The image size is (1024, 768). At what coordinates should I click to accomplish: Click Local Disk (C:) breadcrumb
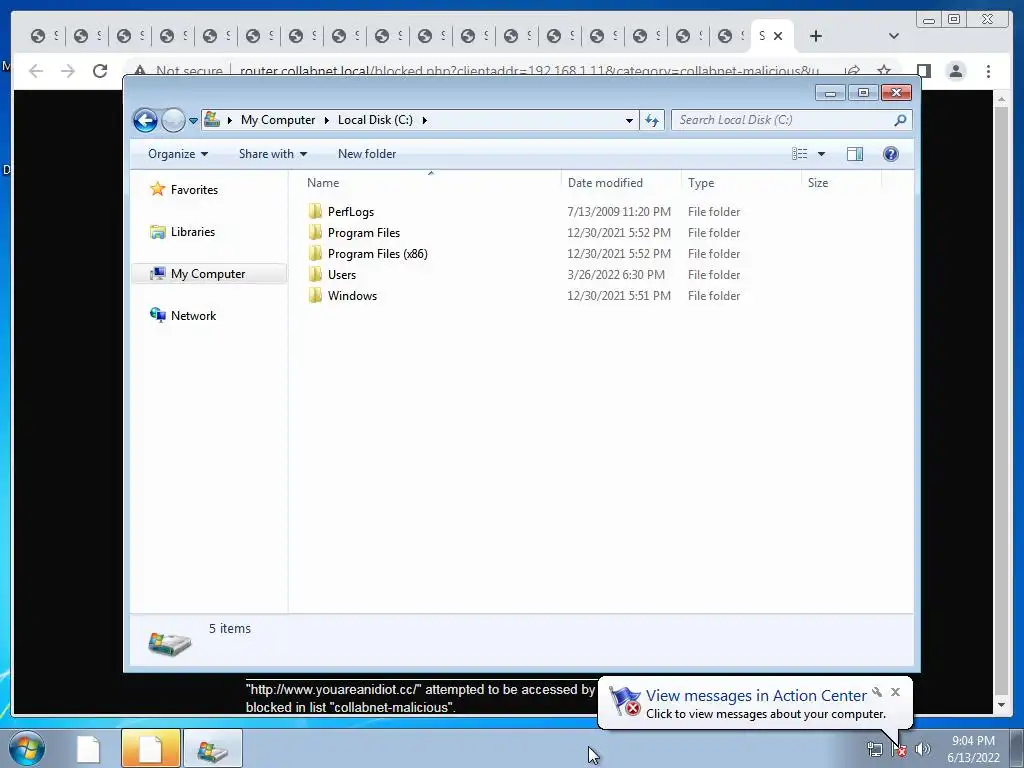pos(375,120)
